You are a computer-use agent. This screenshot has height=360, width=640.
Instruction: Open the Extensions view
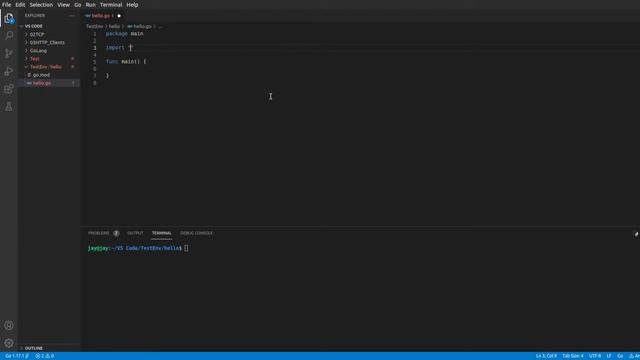pos(9,89)
